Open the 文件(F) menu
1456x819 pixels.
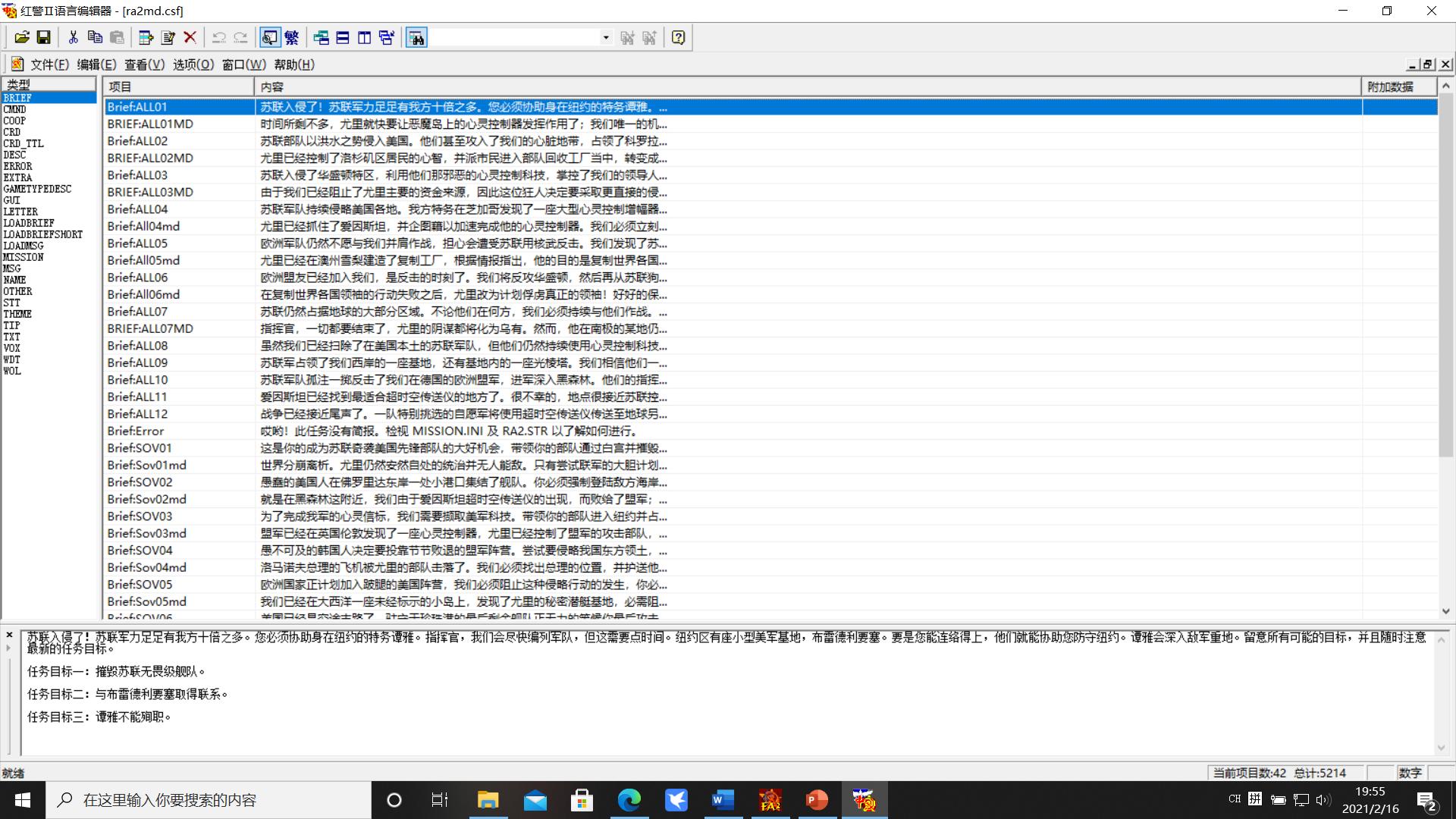click(x=49, y=64)
